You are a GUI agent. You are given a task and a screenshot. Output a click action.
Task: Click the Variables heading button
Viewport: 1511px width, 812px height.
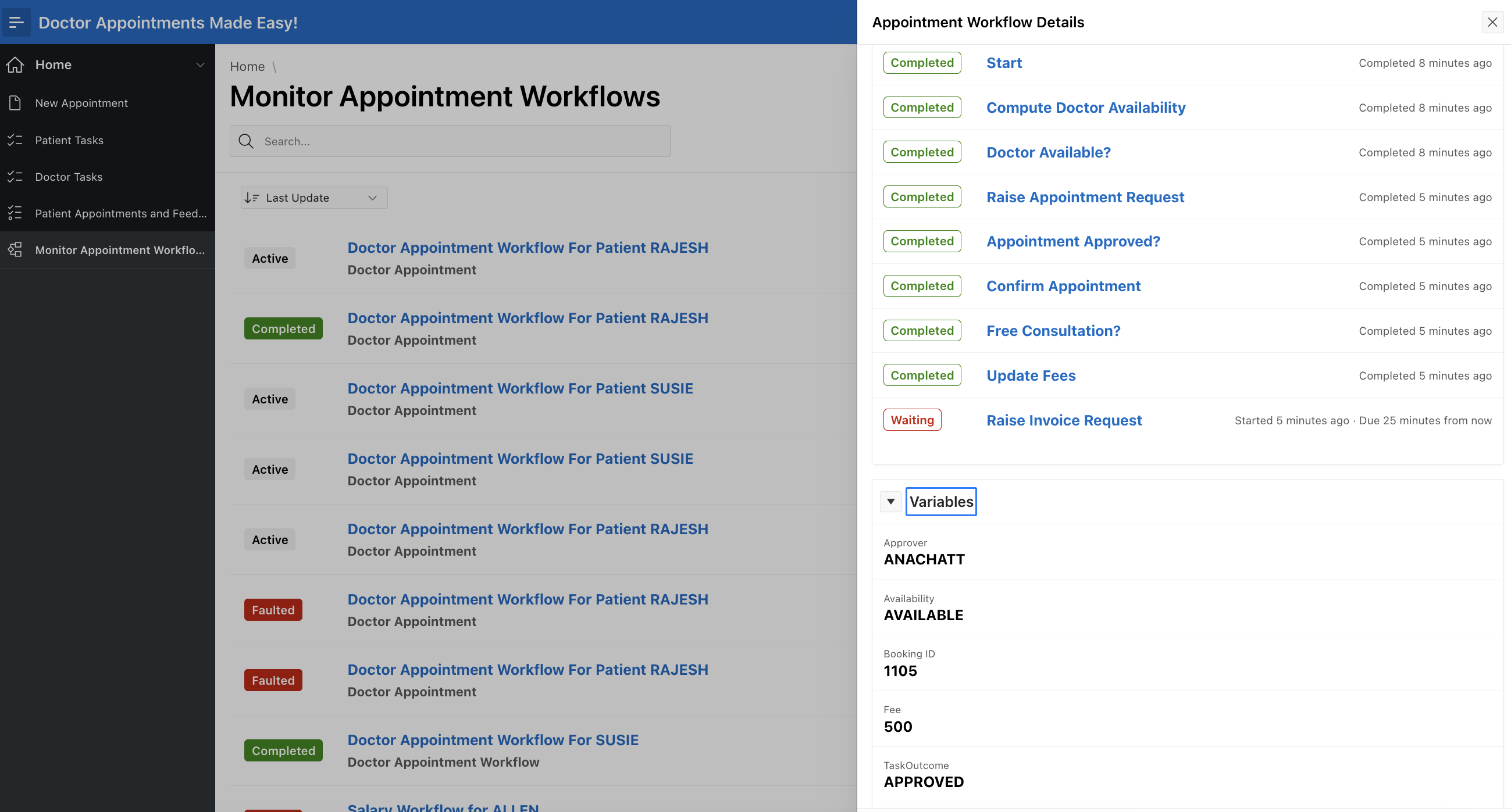941,501
